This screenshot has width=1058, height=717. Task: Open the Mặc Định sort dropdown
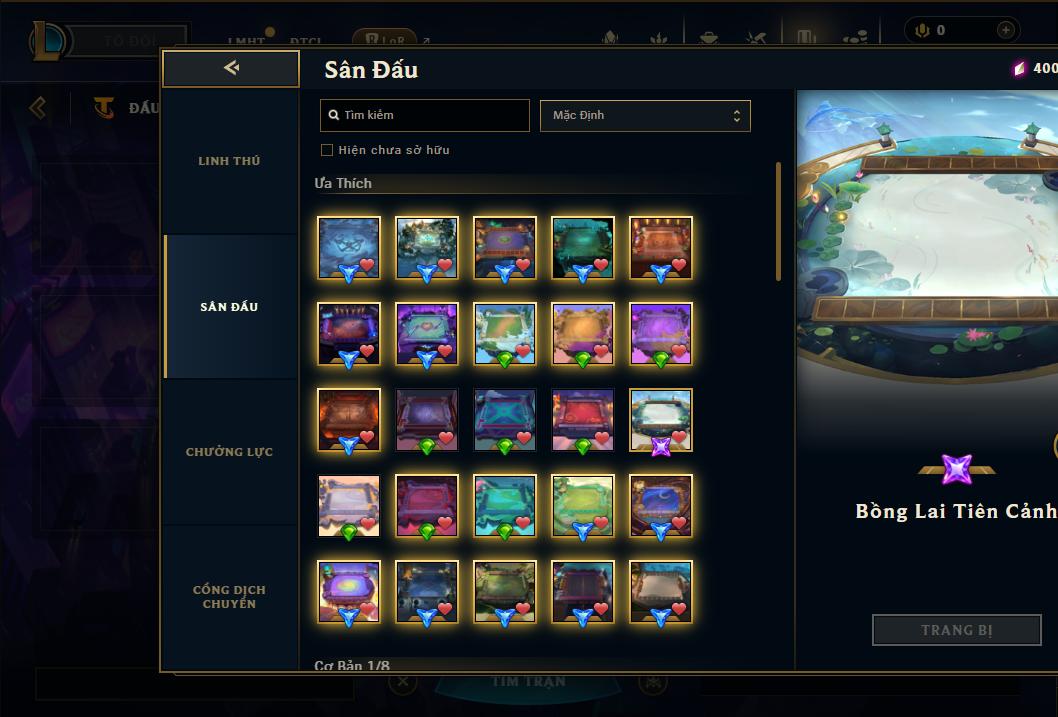[x=645, y=115]
